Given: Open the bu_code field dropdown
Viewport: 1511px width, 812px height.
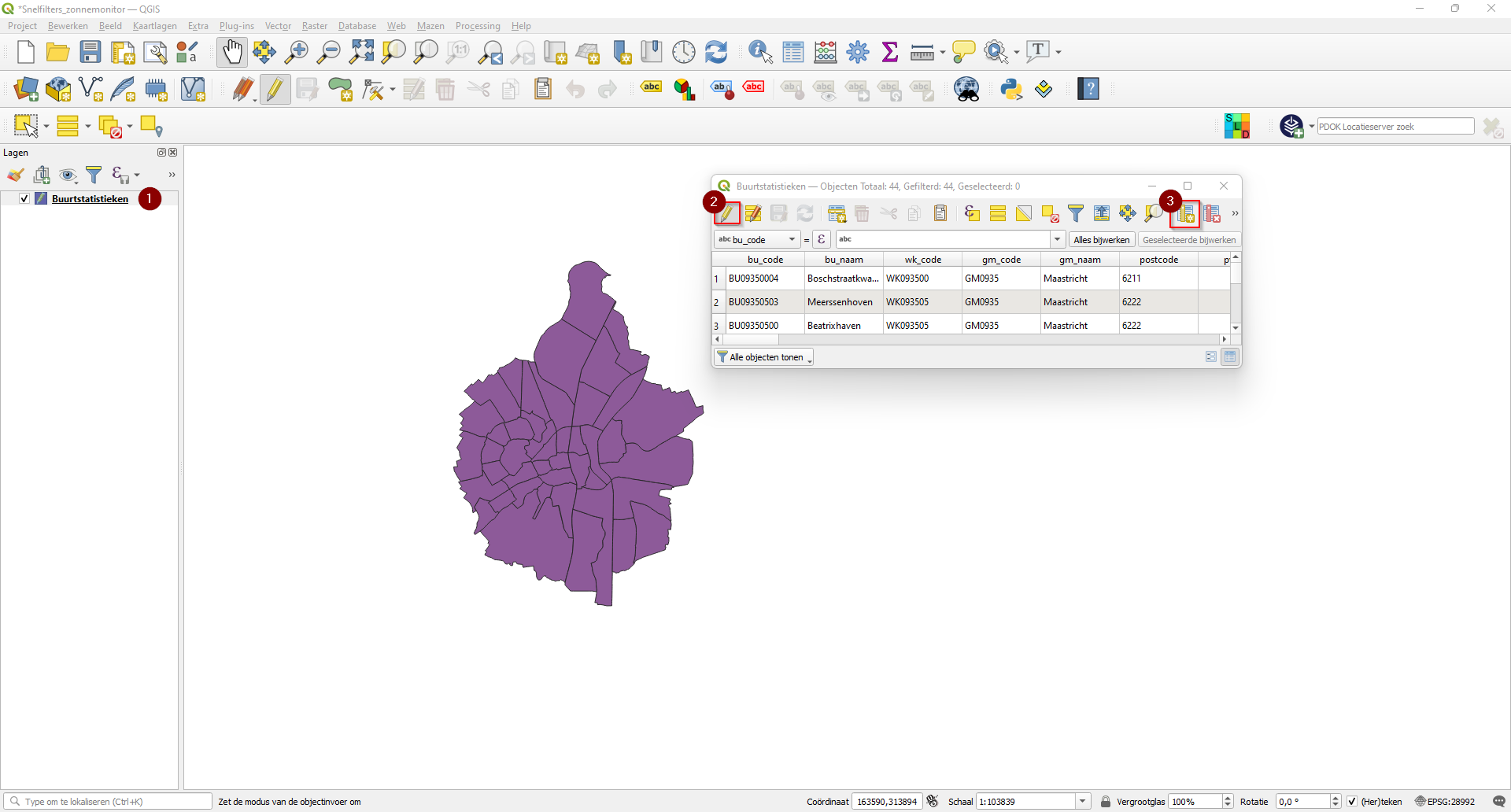Looking at the screenshot, I should (x=757, y=239).
